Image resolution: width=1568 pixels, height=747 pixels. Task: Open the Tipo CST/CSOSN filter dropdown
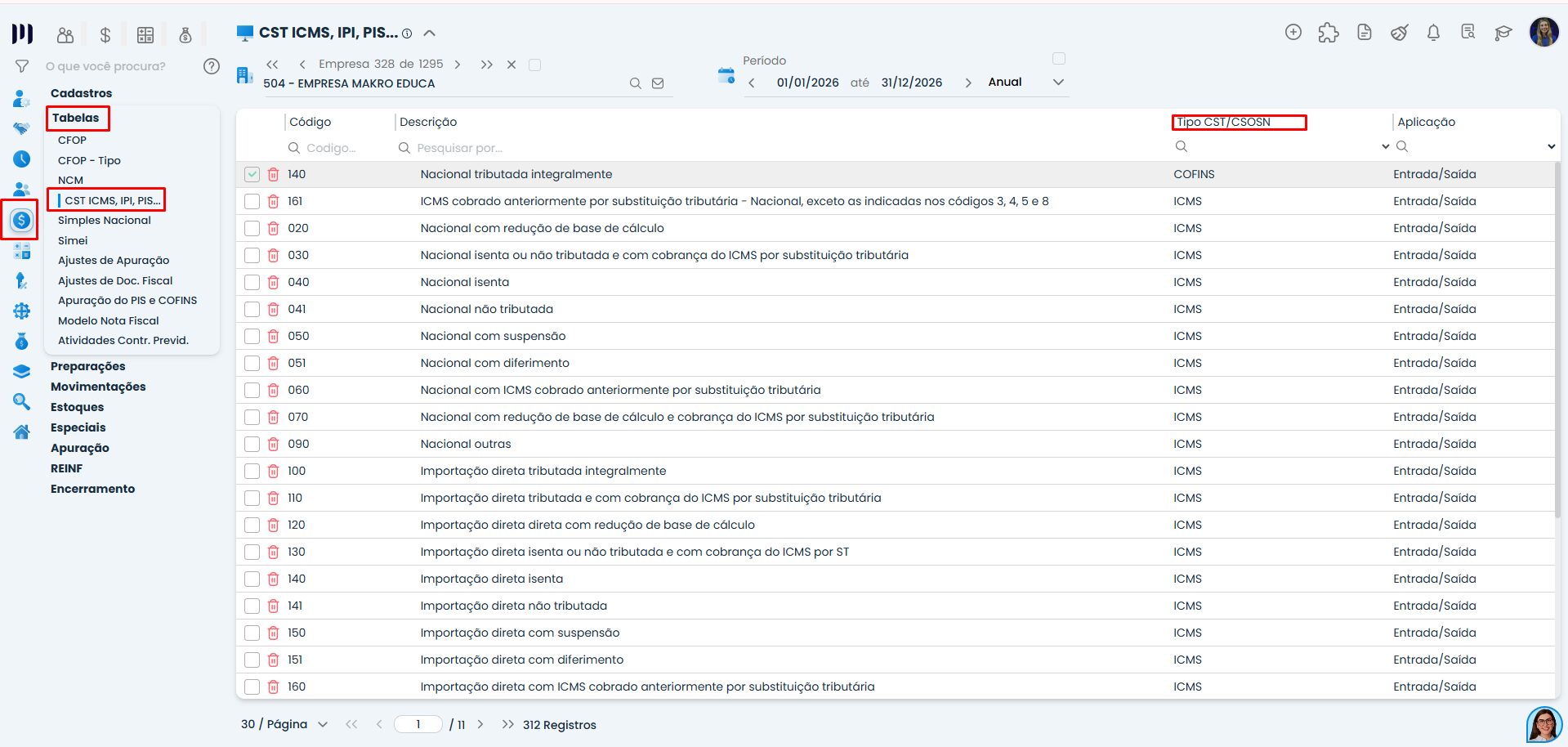[x=1384, y=146]
